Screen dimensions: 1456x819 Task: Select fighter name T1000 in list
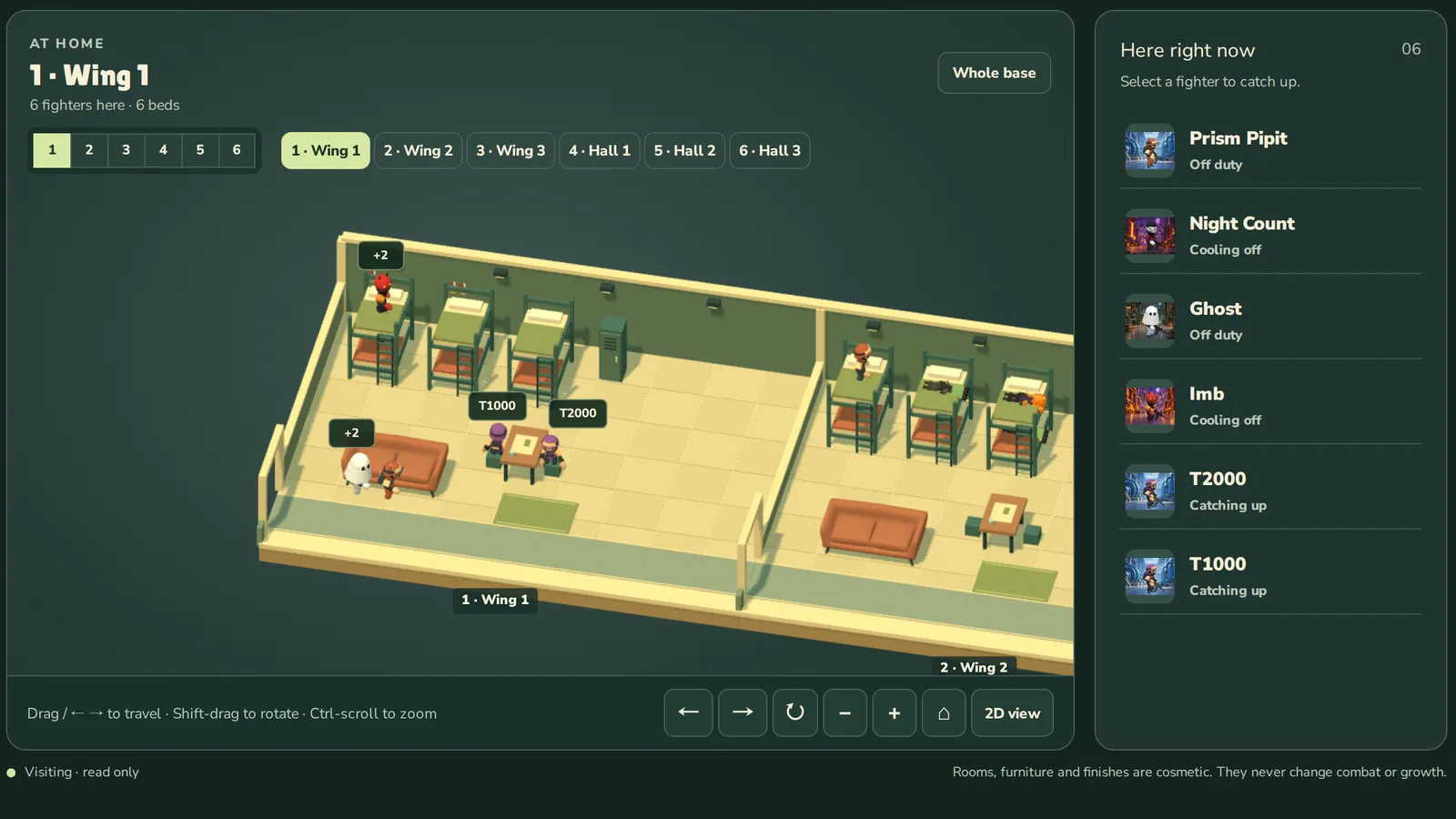[1218, 563]
